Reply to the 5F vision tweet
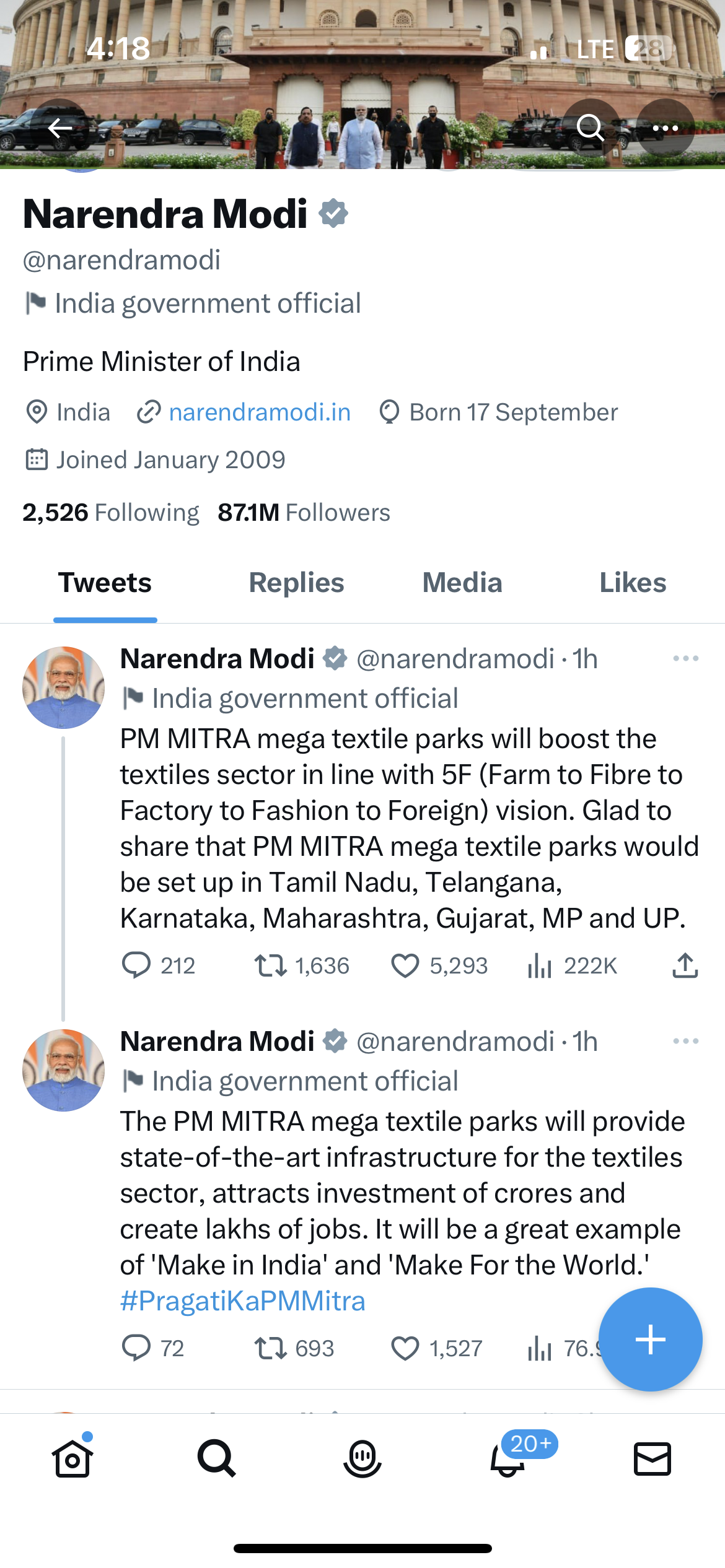 (x=136, y=965)
